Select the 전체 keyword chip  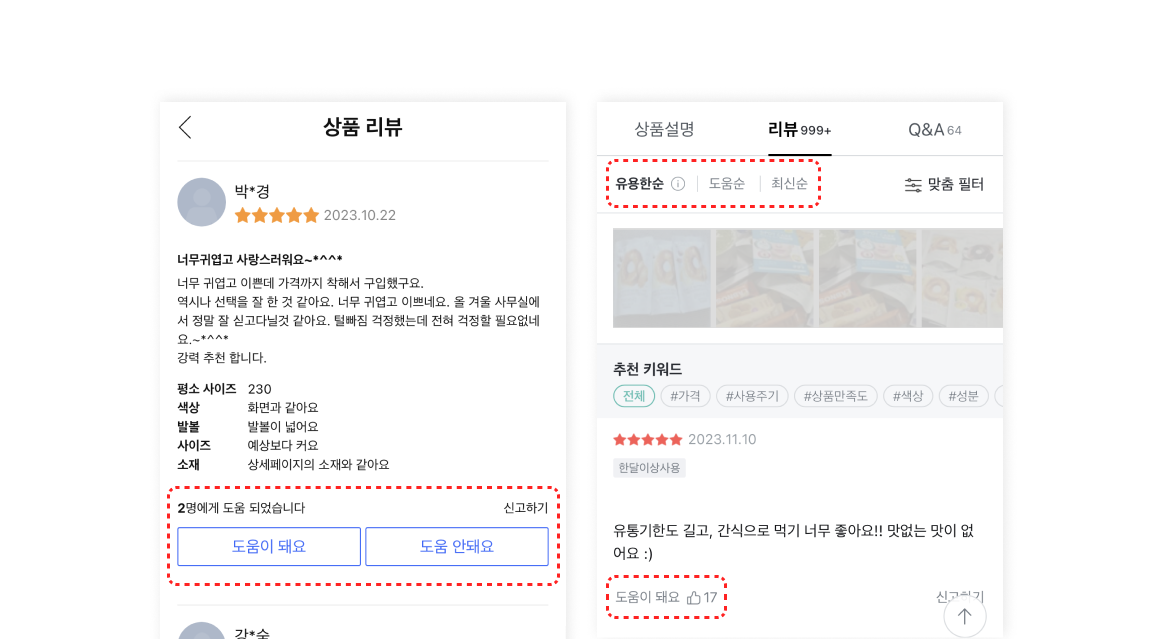coord(634,396)
